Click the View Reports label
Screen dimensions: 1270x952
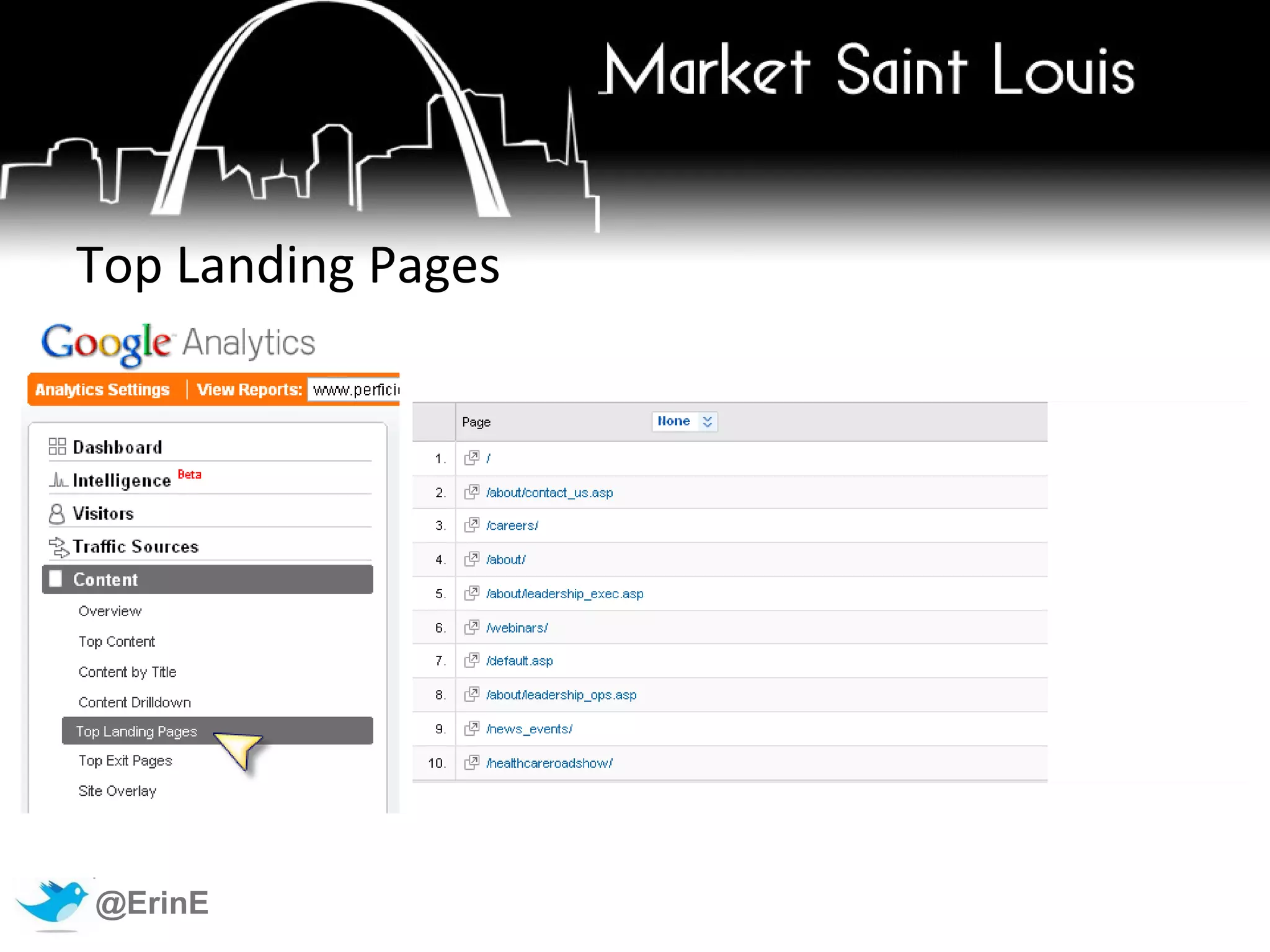249,390
